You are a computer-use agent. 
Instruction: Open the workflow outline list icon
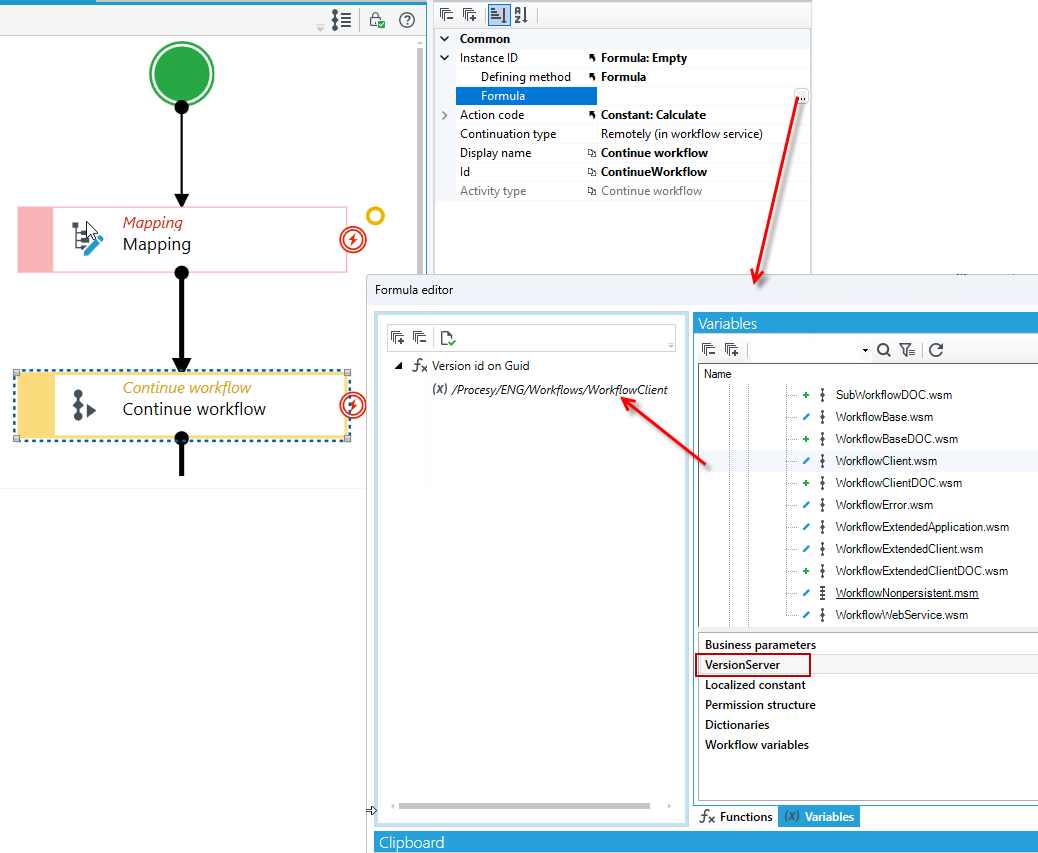pos(341,20)
